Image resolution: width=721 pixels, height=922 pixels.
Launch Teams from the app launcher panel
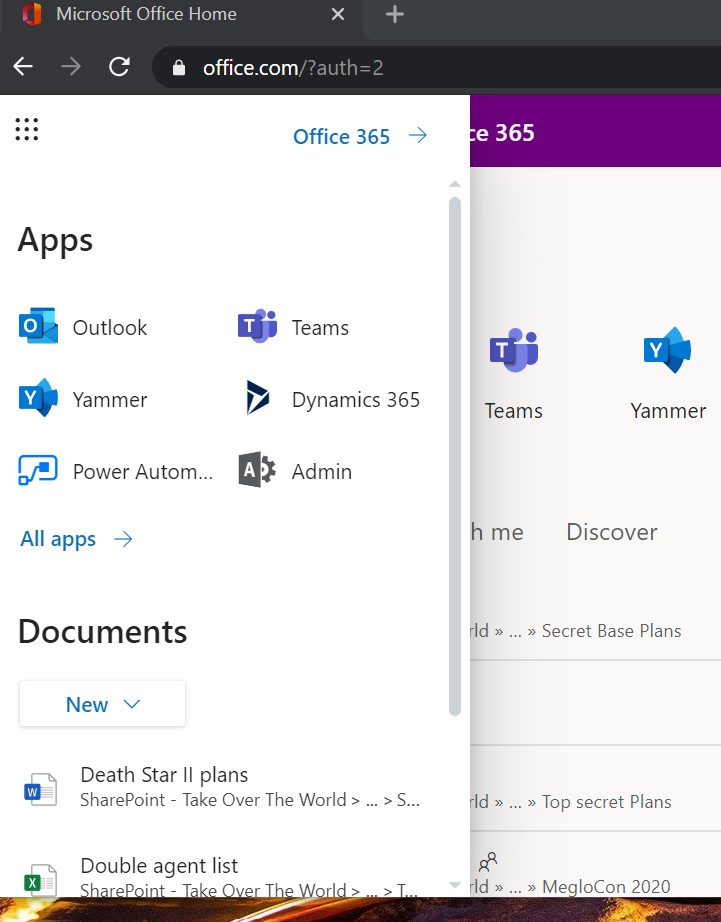click(x=293, y=327)
